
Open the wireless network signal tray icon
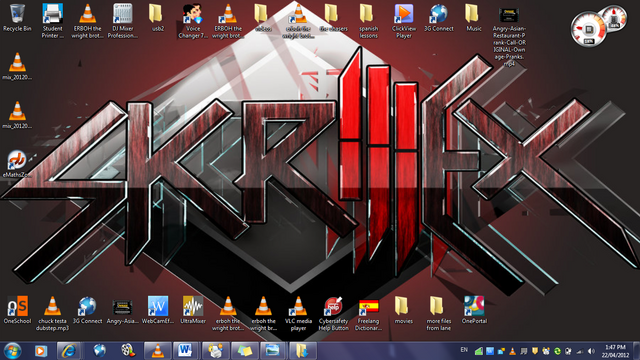[x=580, y=351]
